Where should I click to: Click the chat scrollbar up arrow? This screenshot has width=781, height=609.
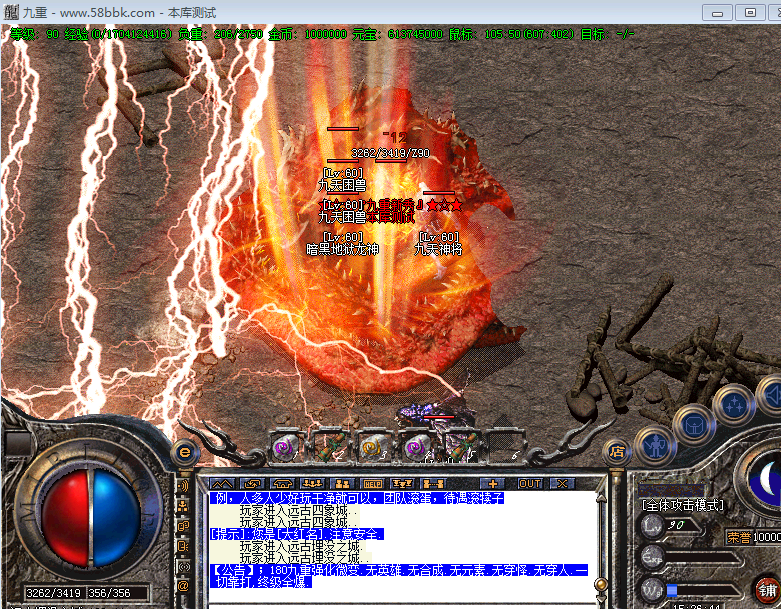click(601, 498)
